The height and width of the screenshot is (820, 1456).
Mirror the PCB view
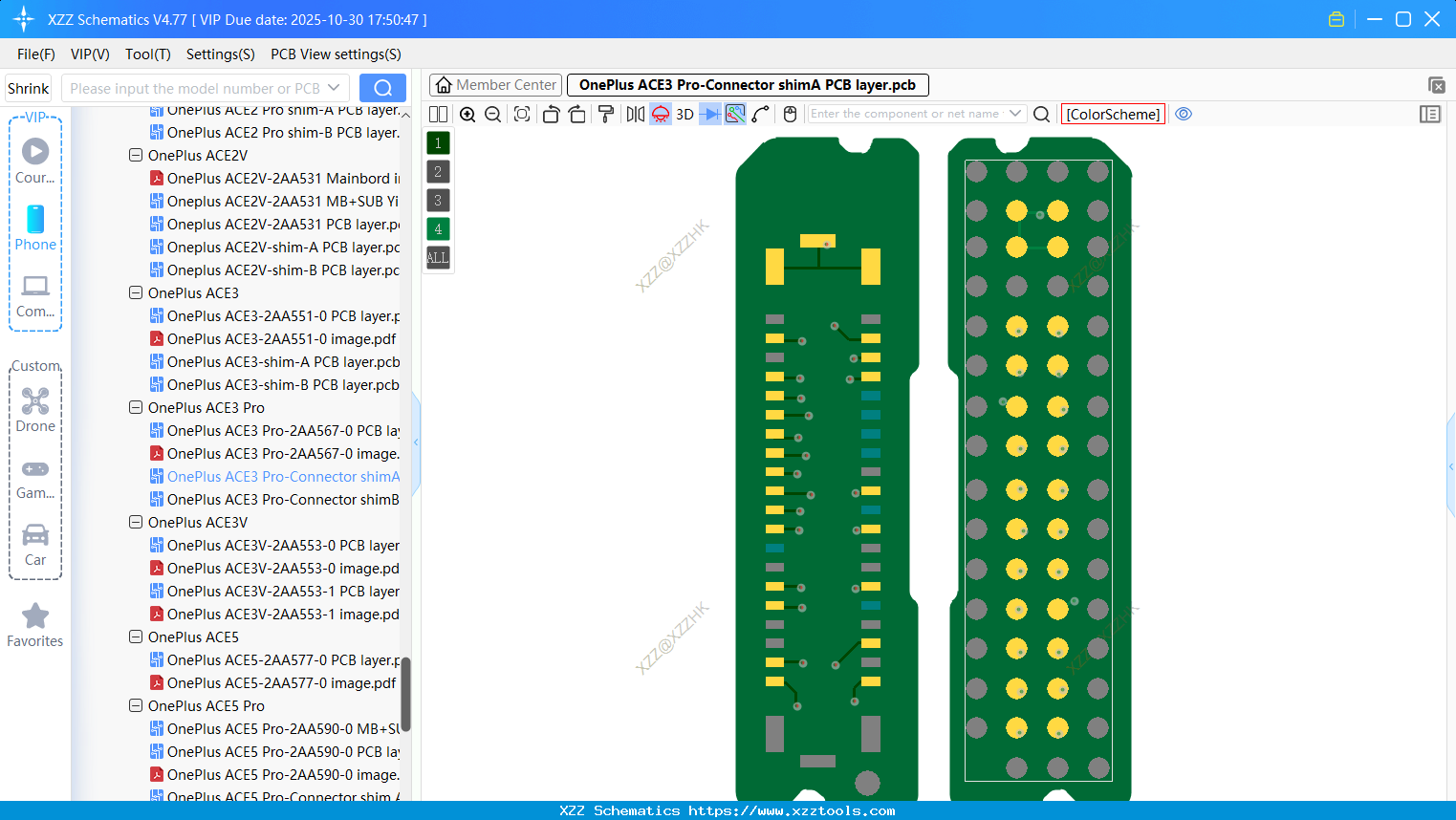pyautogui.click(x=636, y=115)
